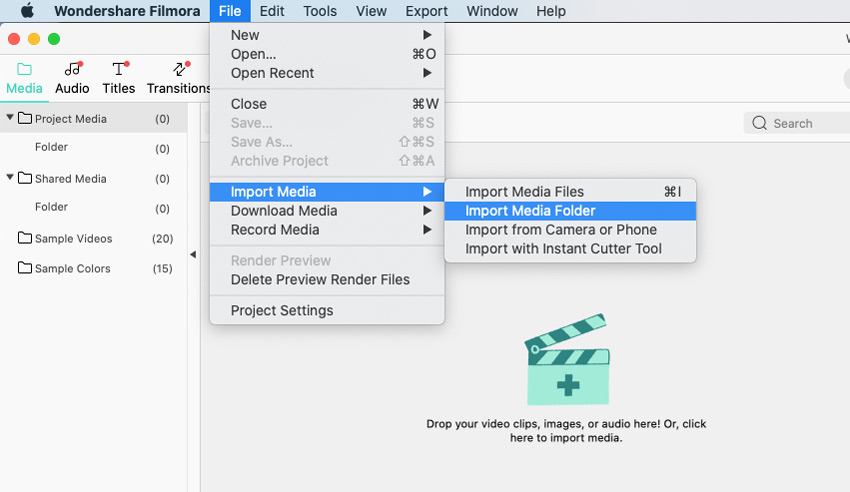850x492 pixels.
Task: Click the Shared Media folder icon
Action: point(24,177)
